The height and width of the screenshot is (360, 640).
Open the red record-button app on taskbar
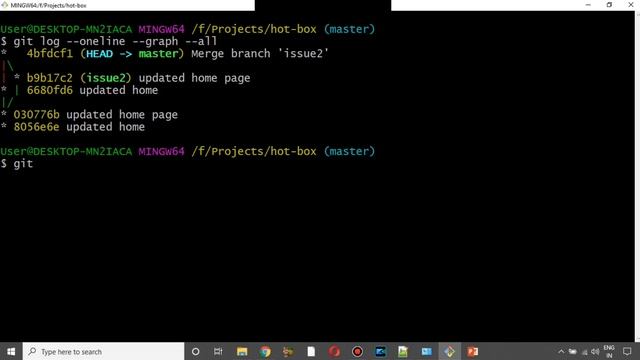(358, 351)
